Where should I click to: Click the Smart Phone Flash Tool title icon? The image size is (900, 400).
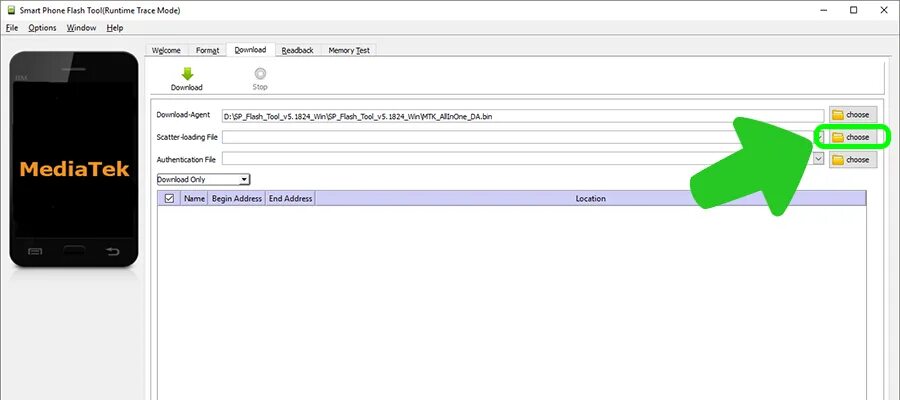(x=10, y=10)
